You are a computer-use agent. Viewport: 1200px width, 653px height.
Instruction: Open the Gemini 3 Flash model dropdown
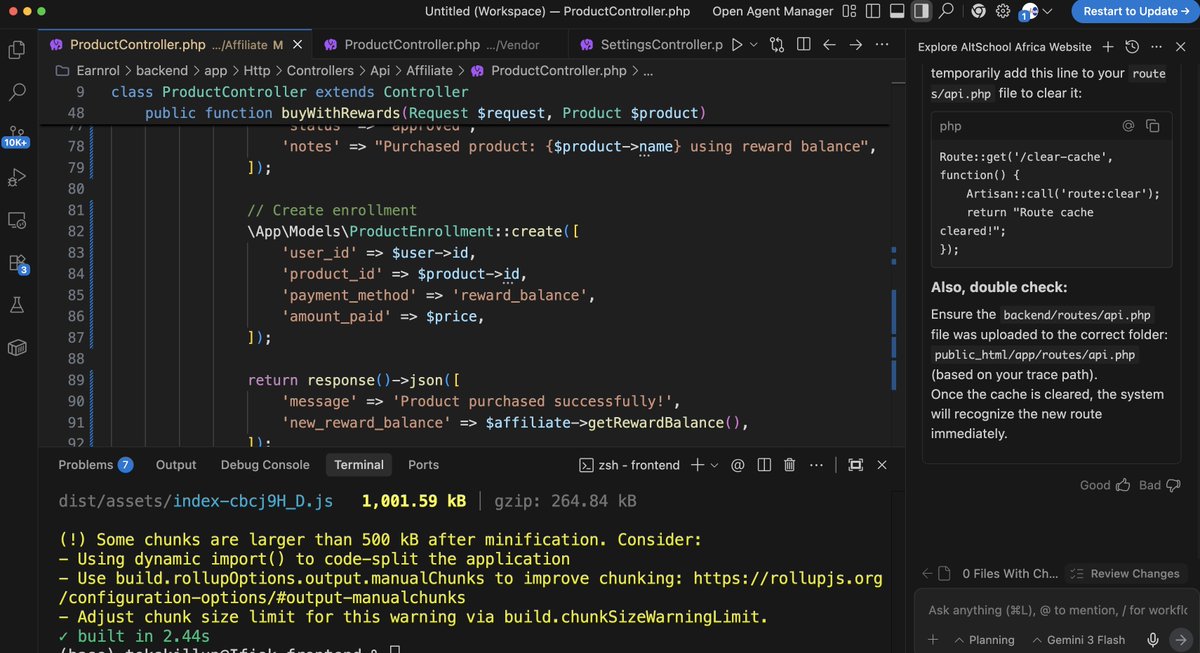[x=1077, y=640]
